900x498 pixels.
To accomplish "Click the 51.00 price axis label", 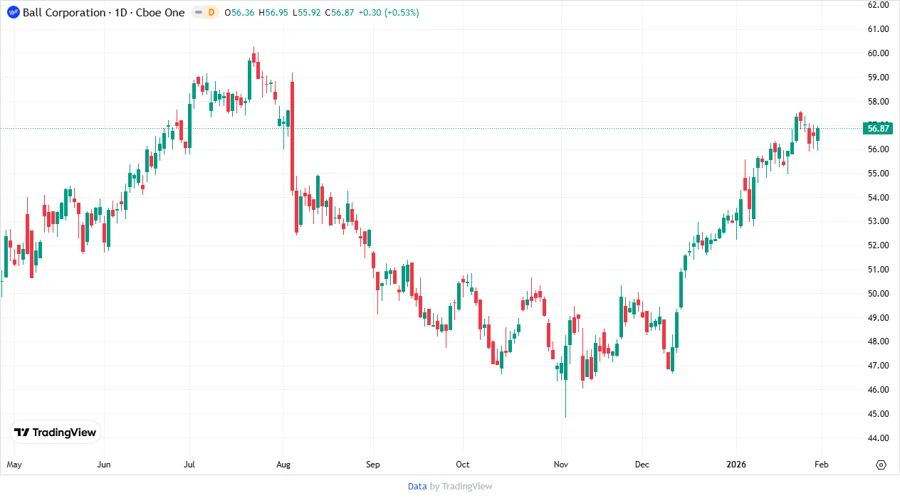I will (878, 269).
